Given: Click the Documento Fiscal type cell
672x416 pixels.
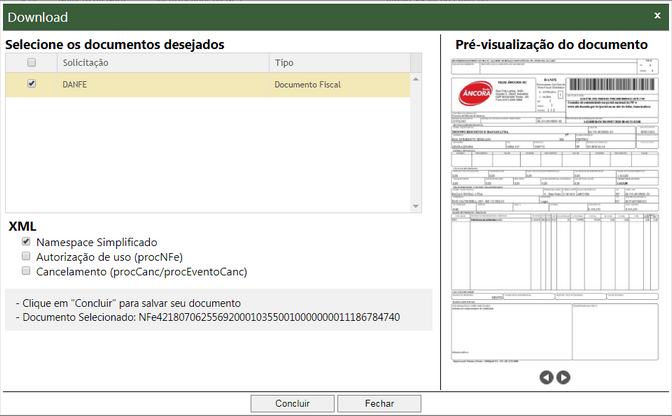Looking at the screenshot, I should pos(308,85).
